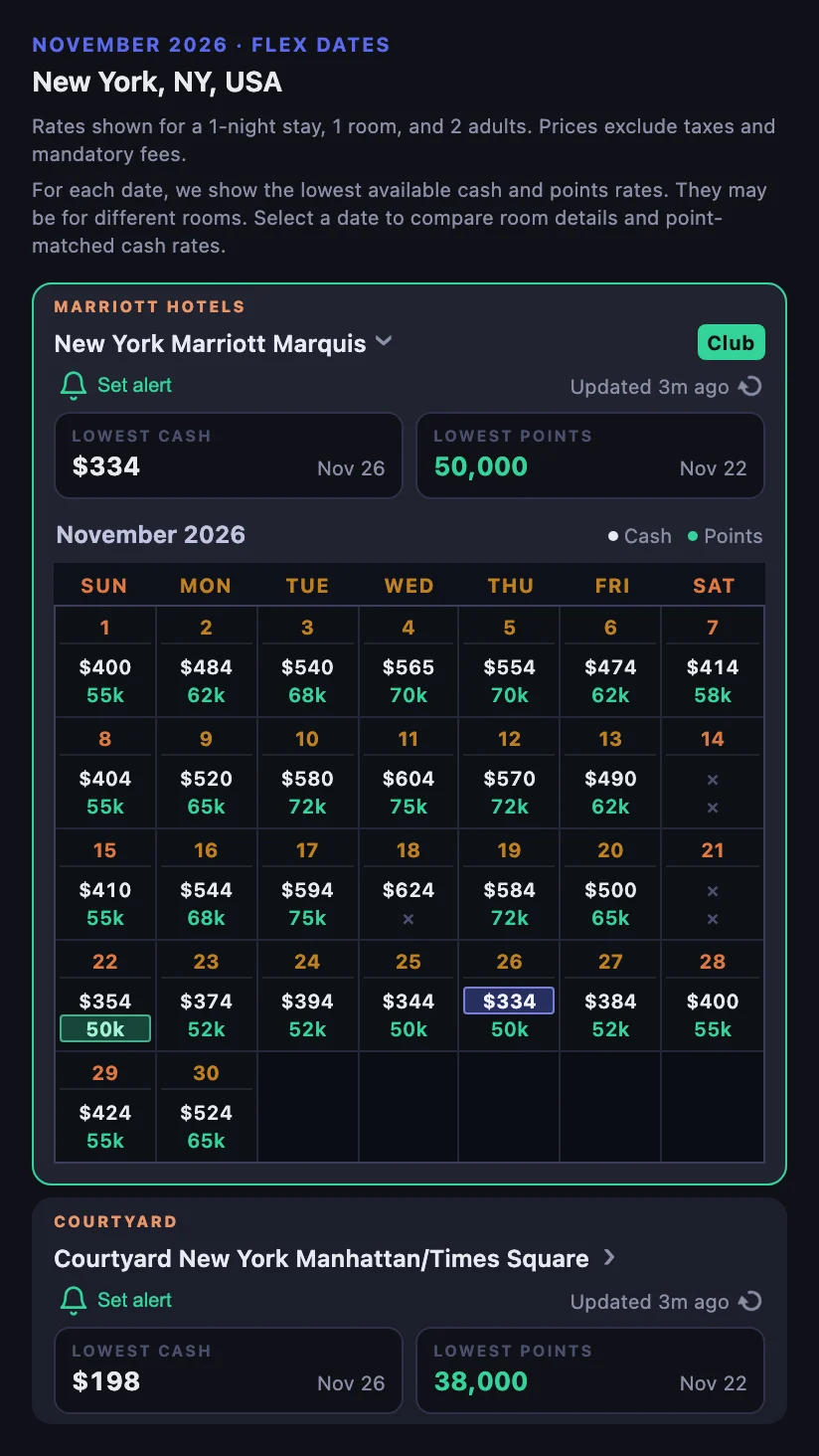819x1456 pixels.
Task: Click unavailable date November 14
Action: 713,773
